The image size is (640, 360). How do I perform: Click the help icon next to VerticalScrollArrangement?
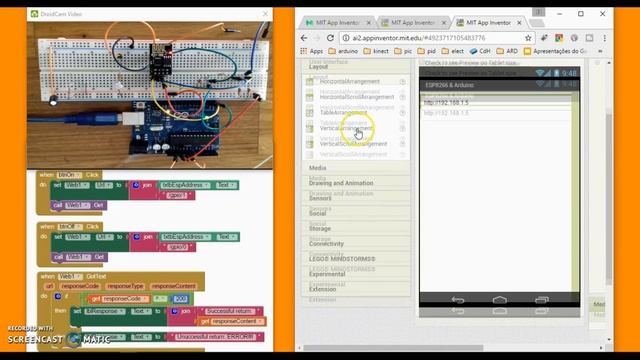click(402, 144)
